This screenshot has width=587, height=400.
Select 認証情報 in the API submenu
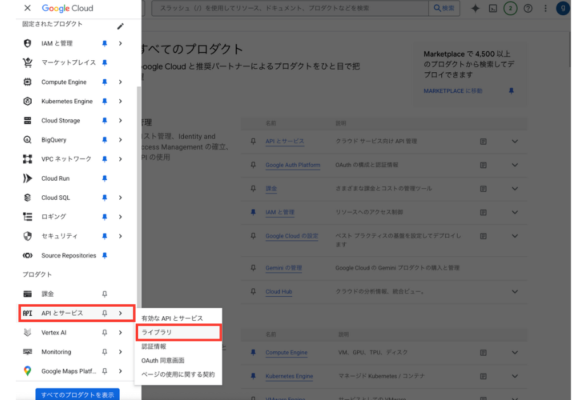(x=153, y=346)
